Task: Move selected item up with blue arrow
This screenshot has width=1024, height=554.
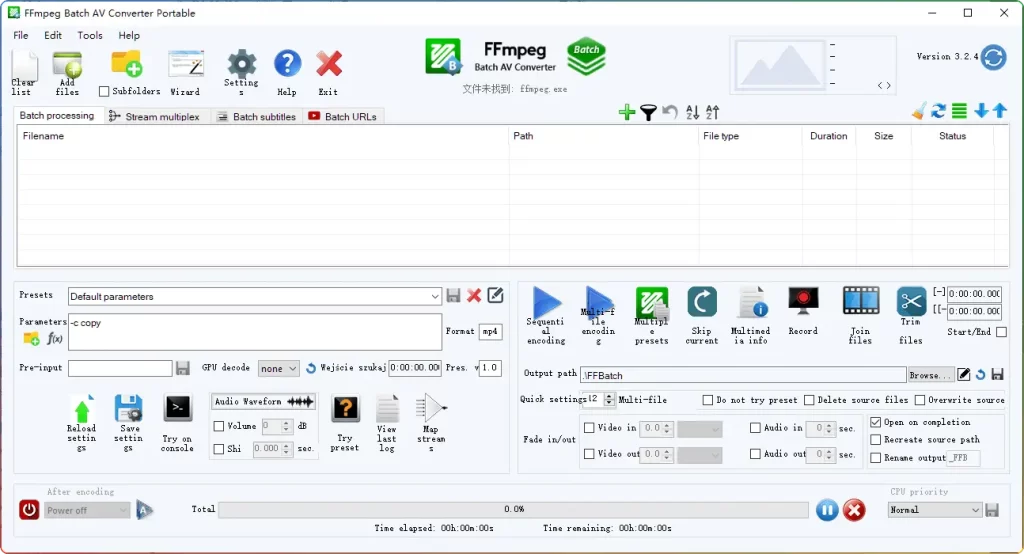Action: (x=1000, y=111)
